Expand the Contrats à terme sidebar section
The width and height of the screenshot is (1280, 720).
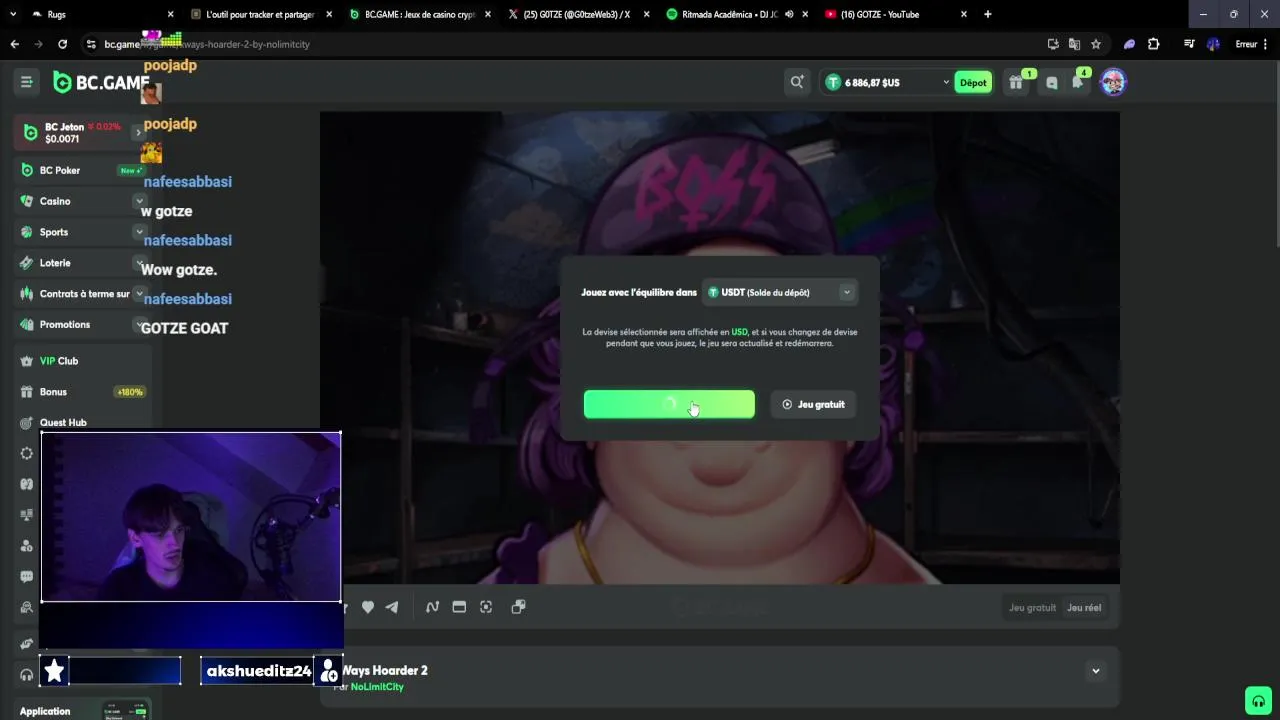coord(139,294)
